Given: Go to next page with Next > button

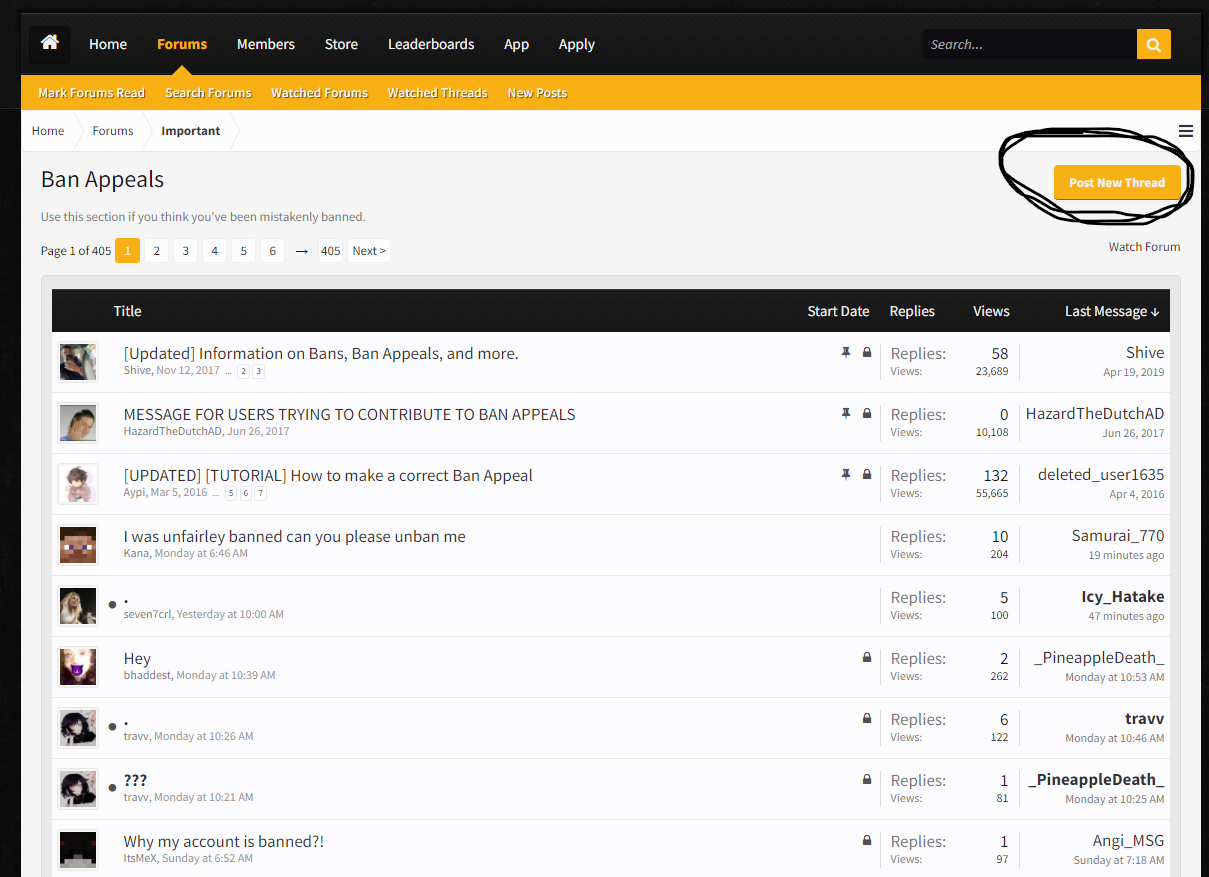Looking at the screenshot, I should tap(369, 251).
